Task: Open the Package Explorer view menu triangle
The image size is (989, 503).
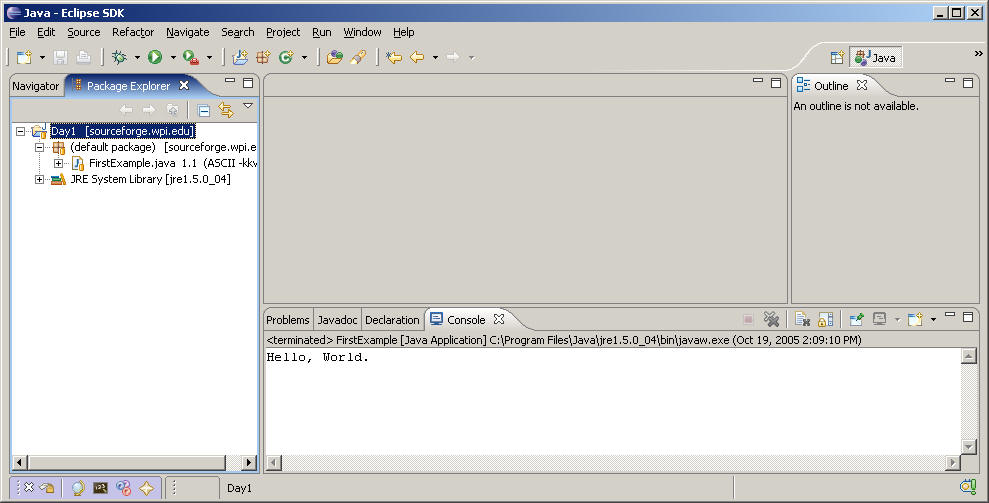Action: (248, 106)
